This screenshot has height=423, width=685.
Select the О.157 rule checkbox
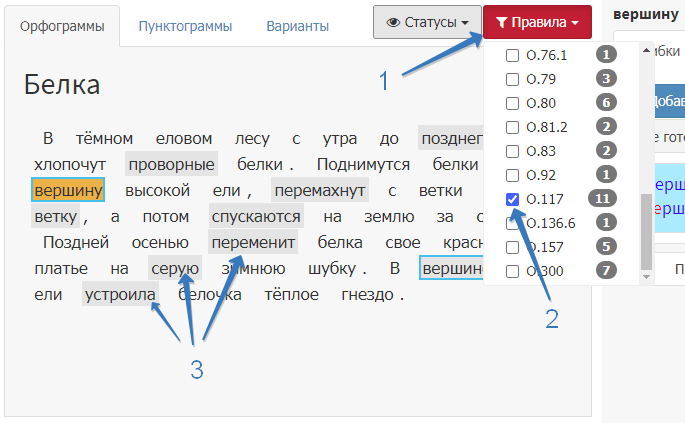click(513, 247)
